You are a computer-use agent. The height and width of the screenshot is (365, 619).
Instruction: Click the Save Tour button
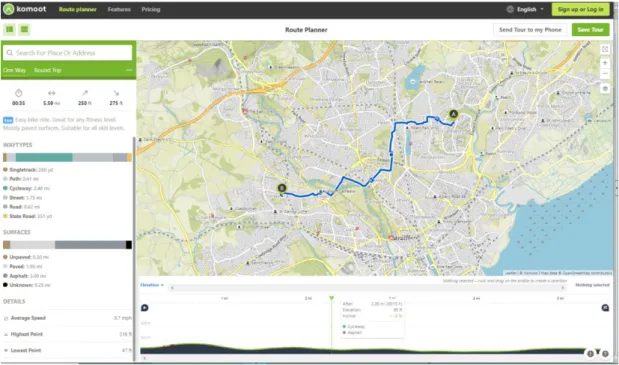590,30
